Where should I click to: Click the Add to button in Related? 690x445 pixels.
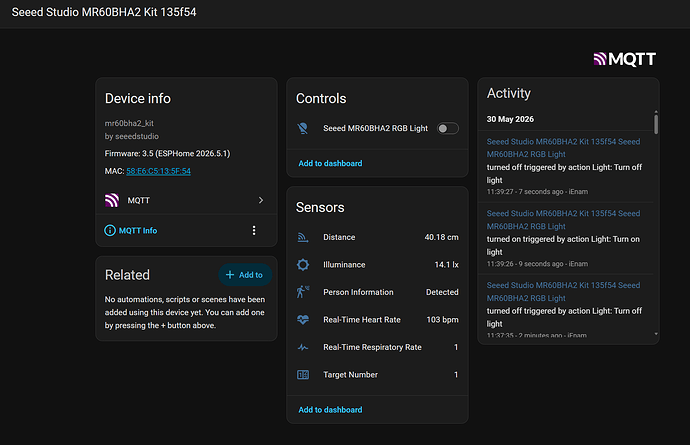[x=245, y=275]
